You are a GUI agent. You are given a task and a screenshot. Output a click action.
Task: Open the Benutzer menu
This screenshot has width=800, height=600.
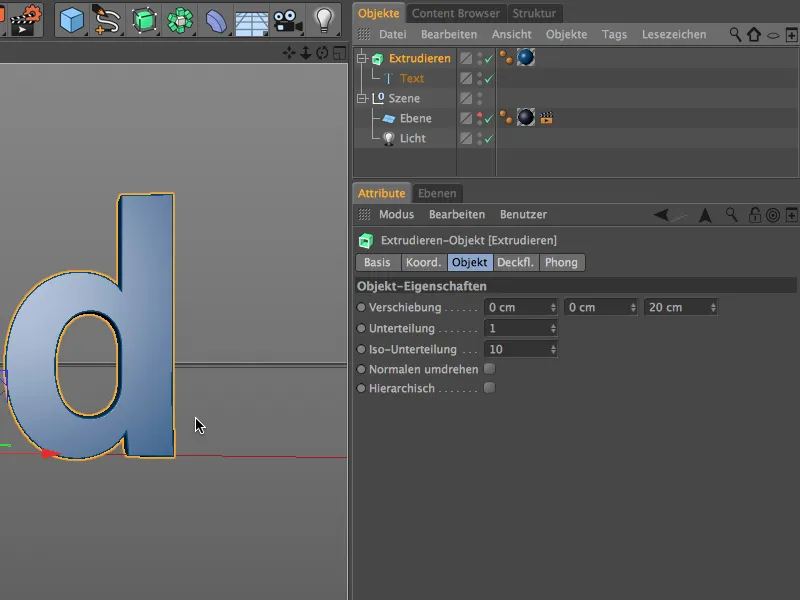(523, 214)
